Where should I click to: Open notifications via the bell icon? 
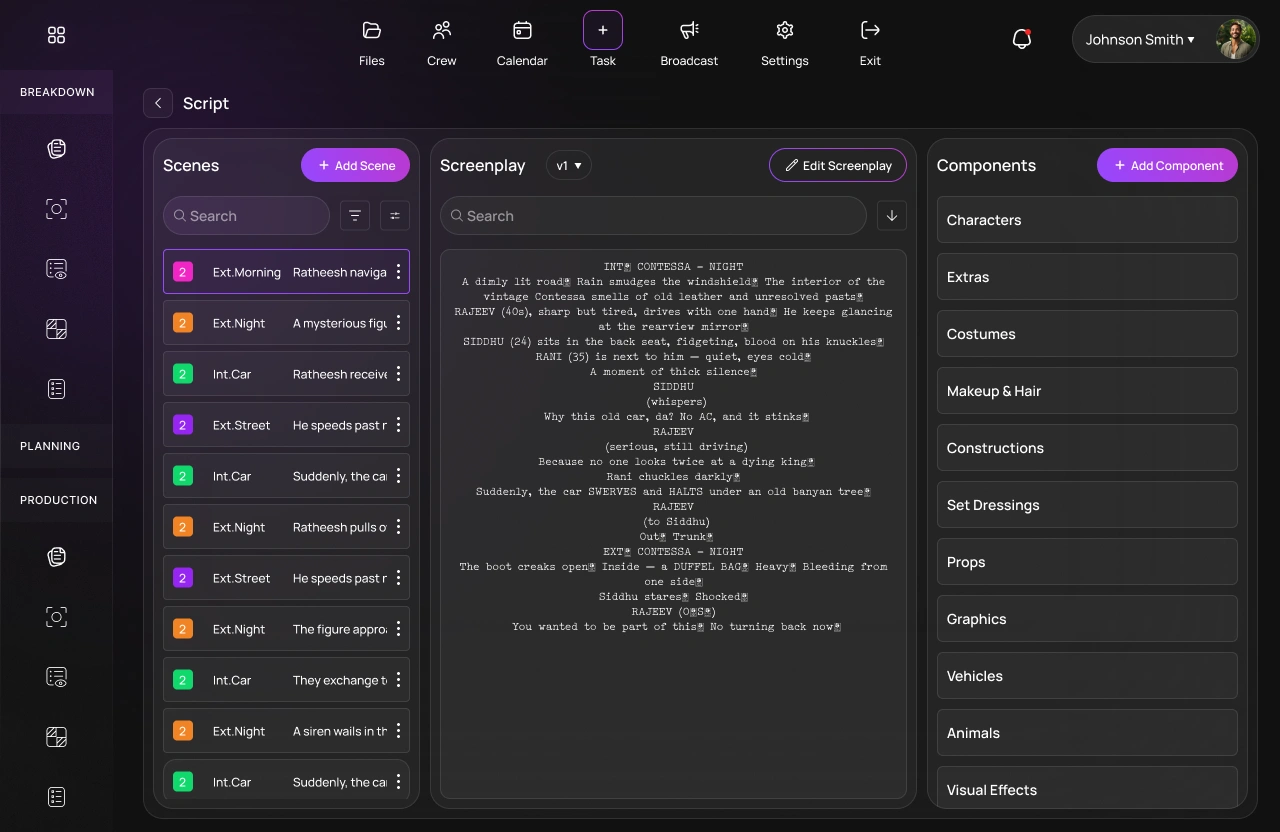(1021, 38)
